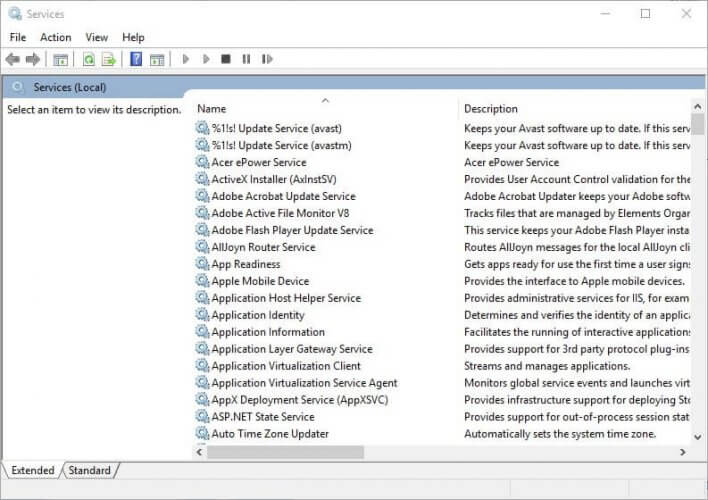Click the Refresh toolbar icon
Viewport: 708px width, 500px height.
89,59
